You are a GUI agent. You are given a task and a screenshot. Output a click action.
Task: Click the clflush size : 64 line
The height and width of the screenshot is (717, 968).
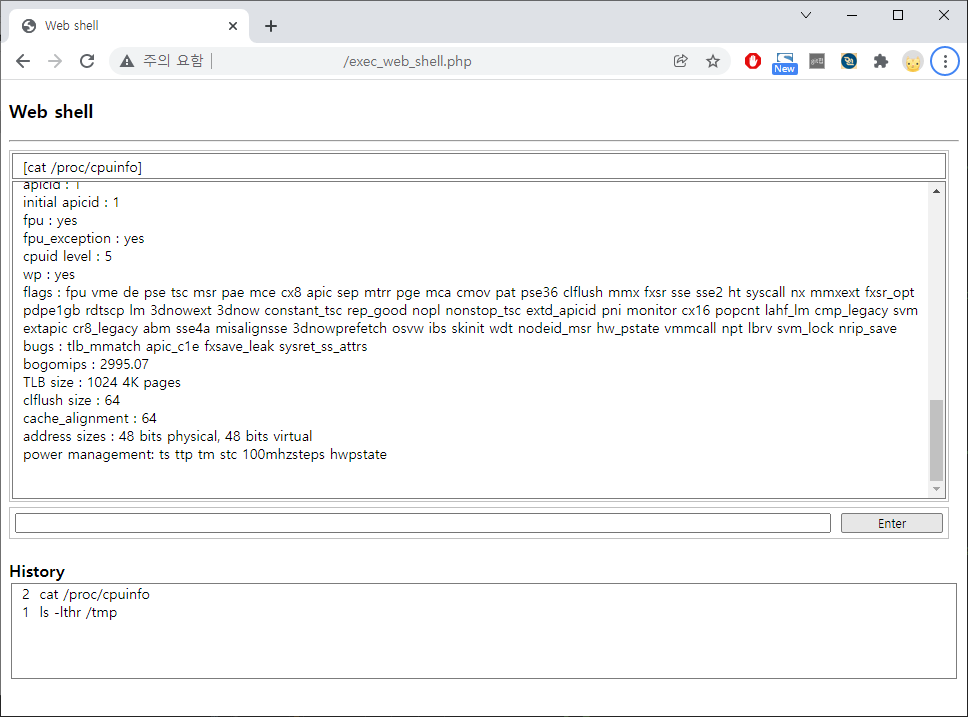72,400
